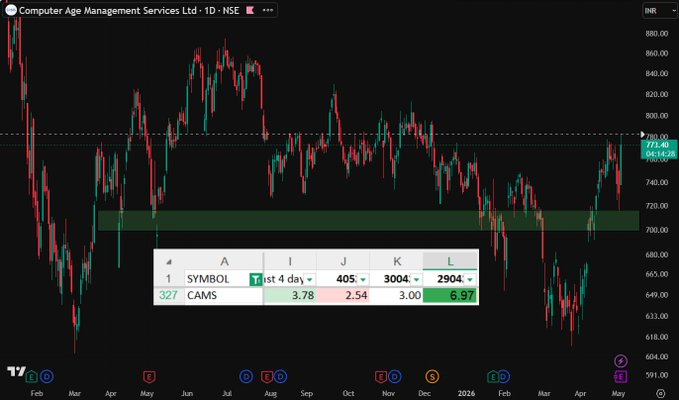Click the purple lightning bolt marker near May 2026
Image resolution: width=679 pixels, height=400 pixels.
621,360
